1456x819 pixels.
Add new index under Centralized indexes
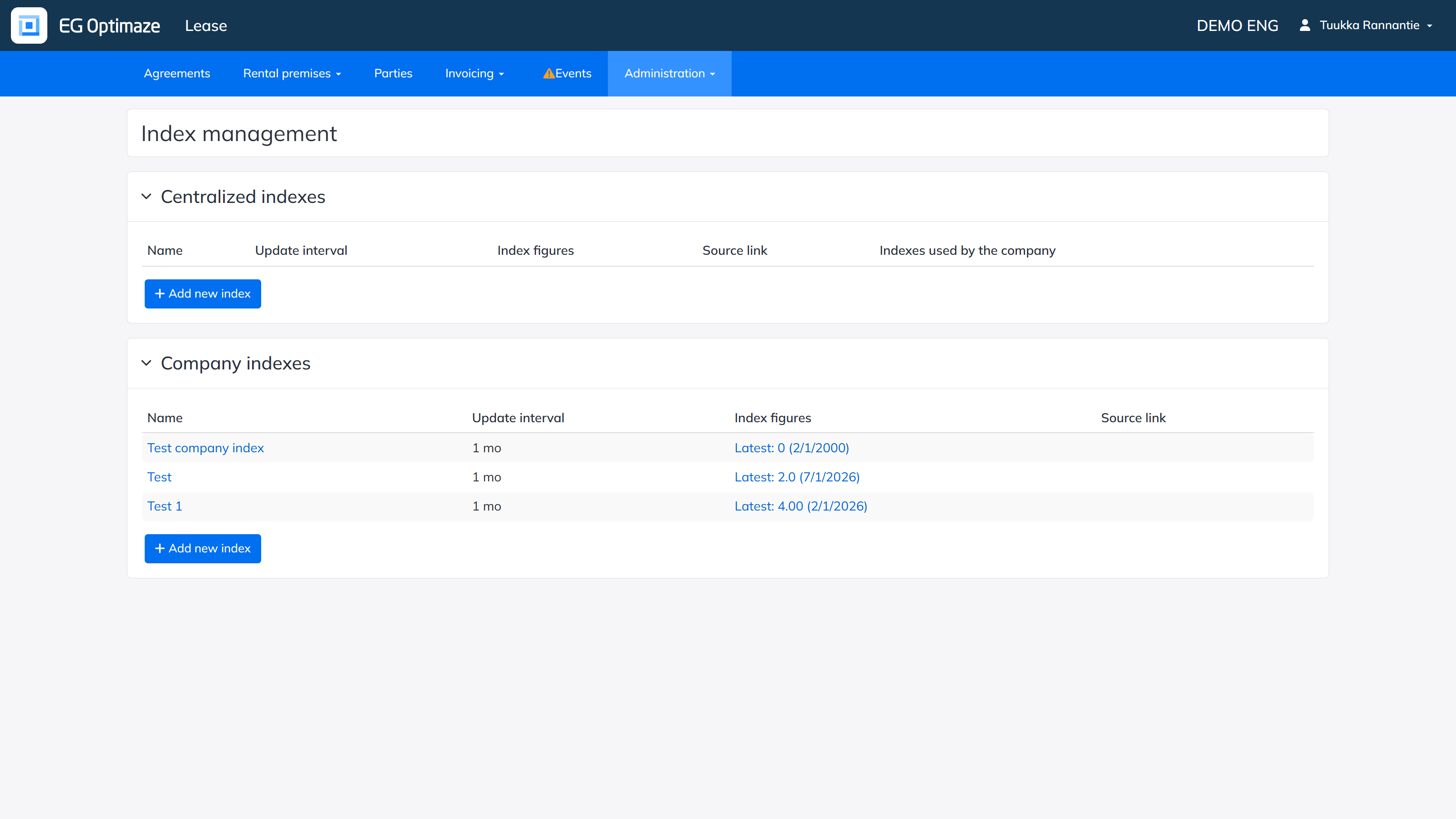[202, 294]
